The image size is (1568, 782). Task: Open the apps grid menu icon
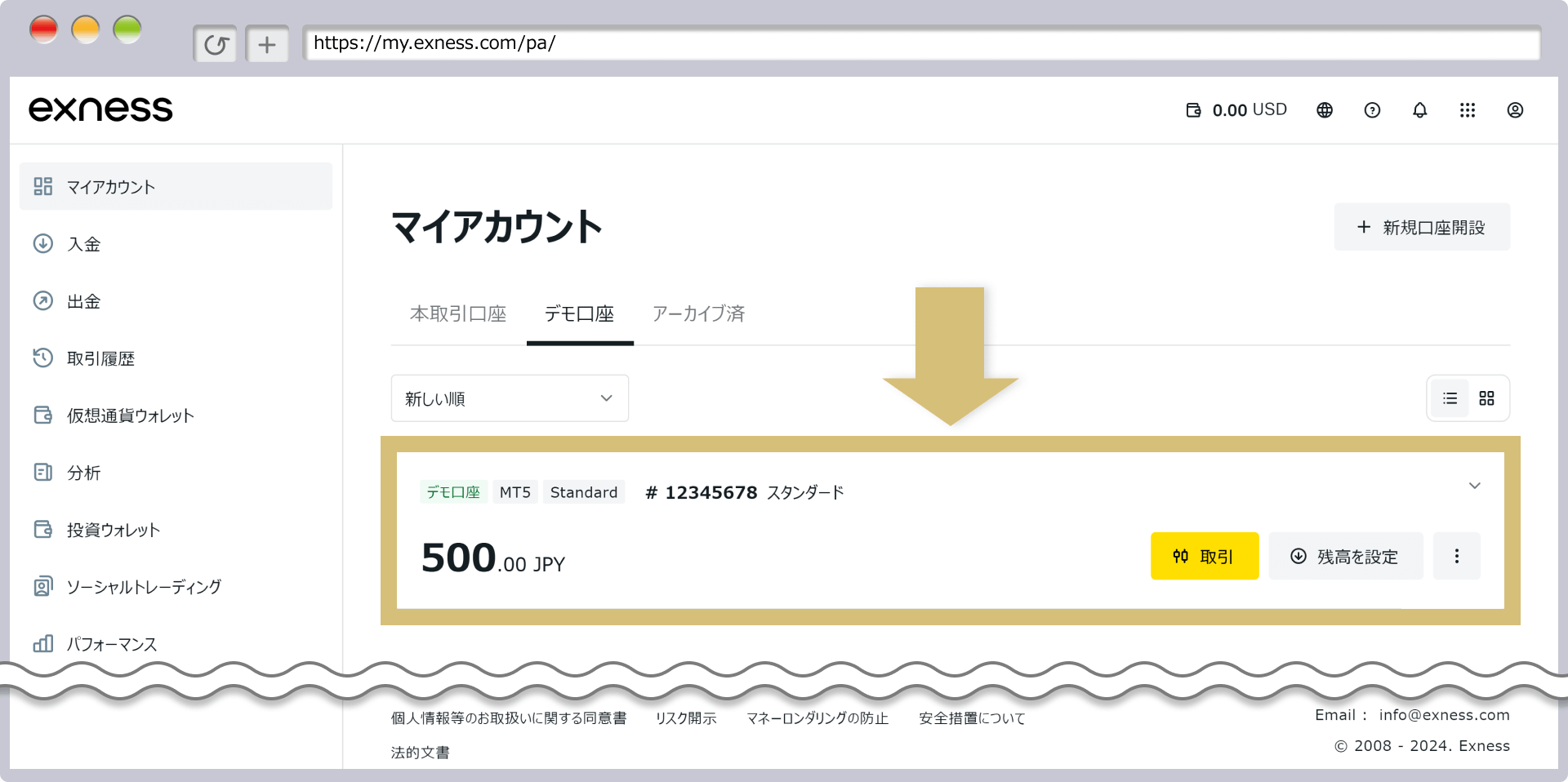pos(1468,110)
